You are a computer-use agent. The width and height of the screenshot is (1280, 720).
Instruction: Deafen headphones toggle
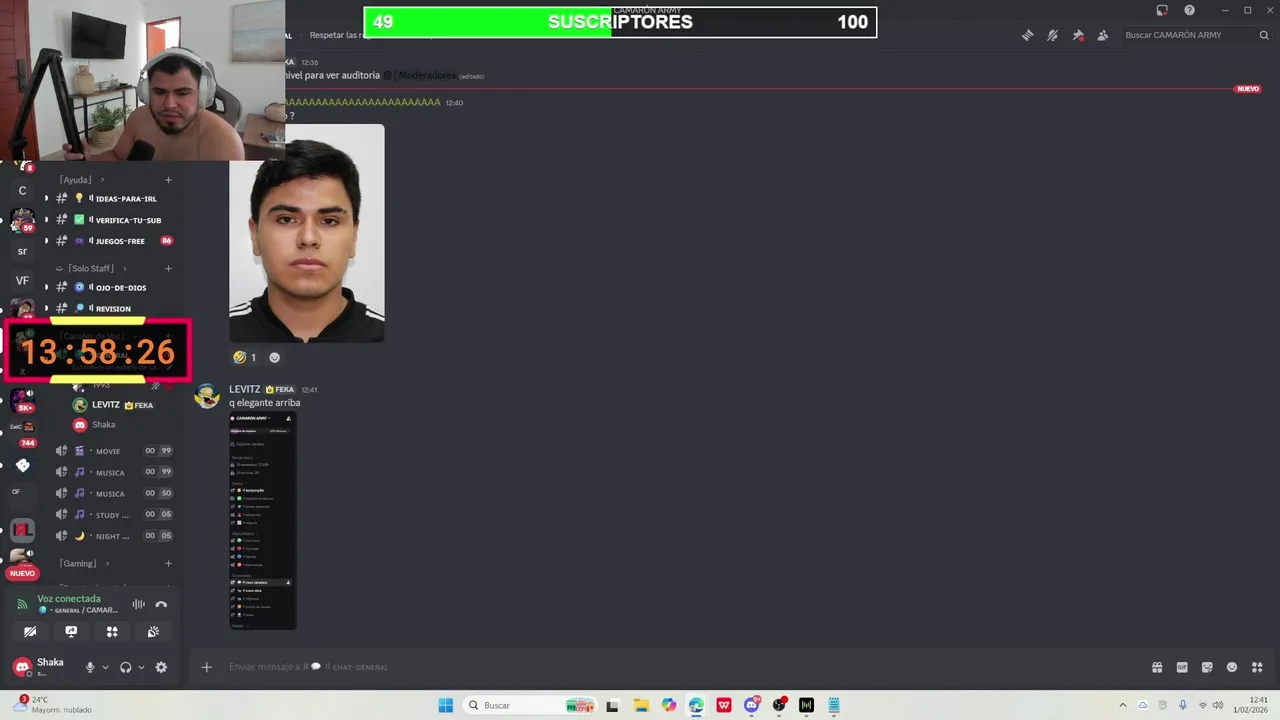(x=126, y=667)
